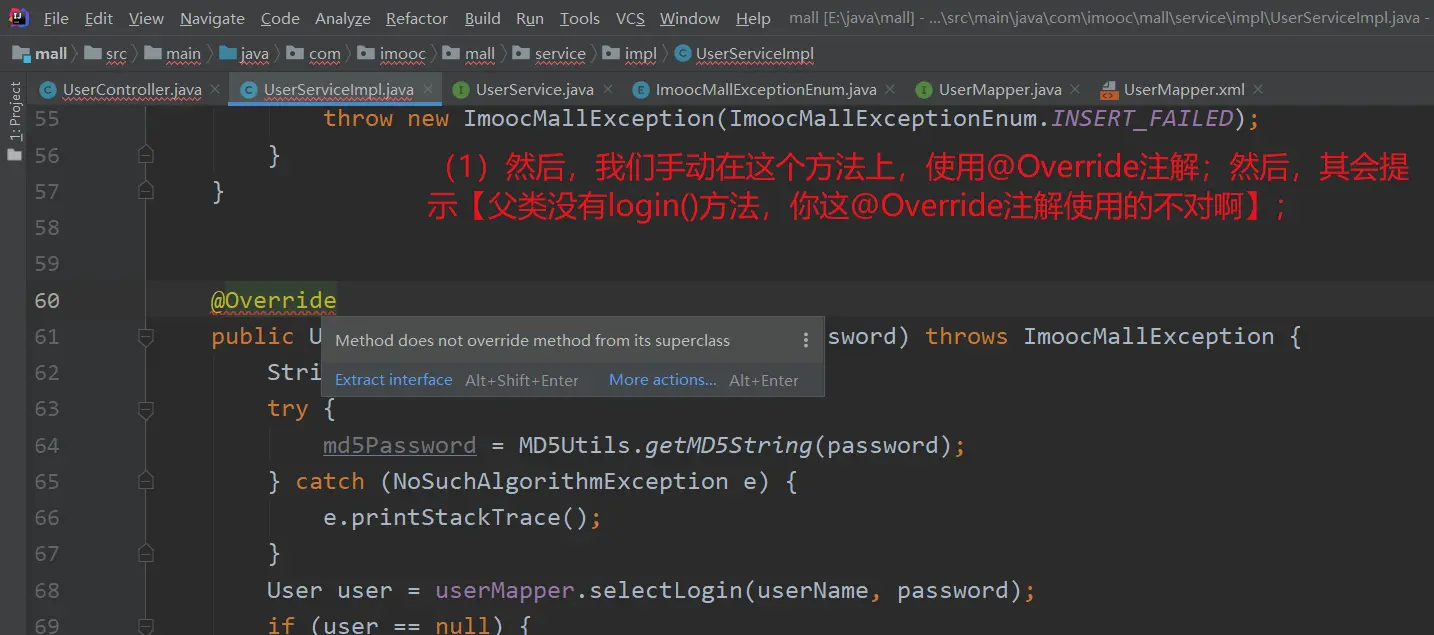Select the main breadcrumb folder

pyautogui.click(x=173, y=54)
